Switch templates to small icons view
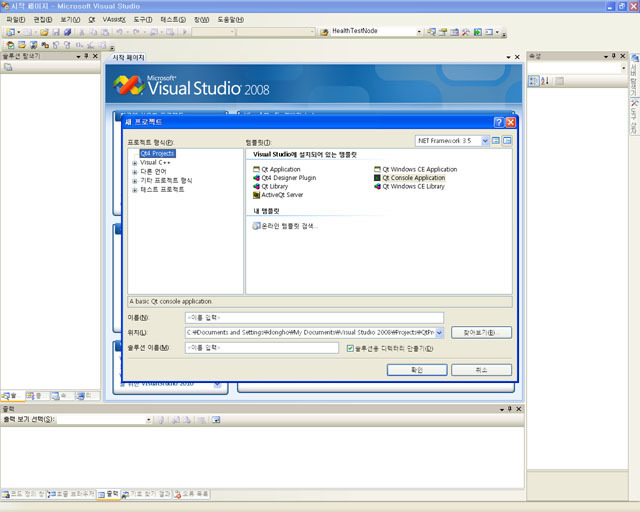Screen dimensions: 640x512 tap(507, 140)
